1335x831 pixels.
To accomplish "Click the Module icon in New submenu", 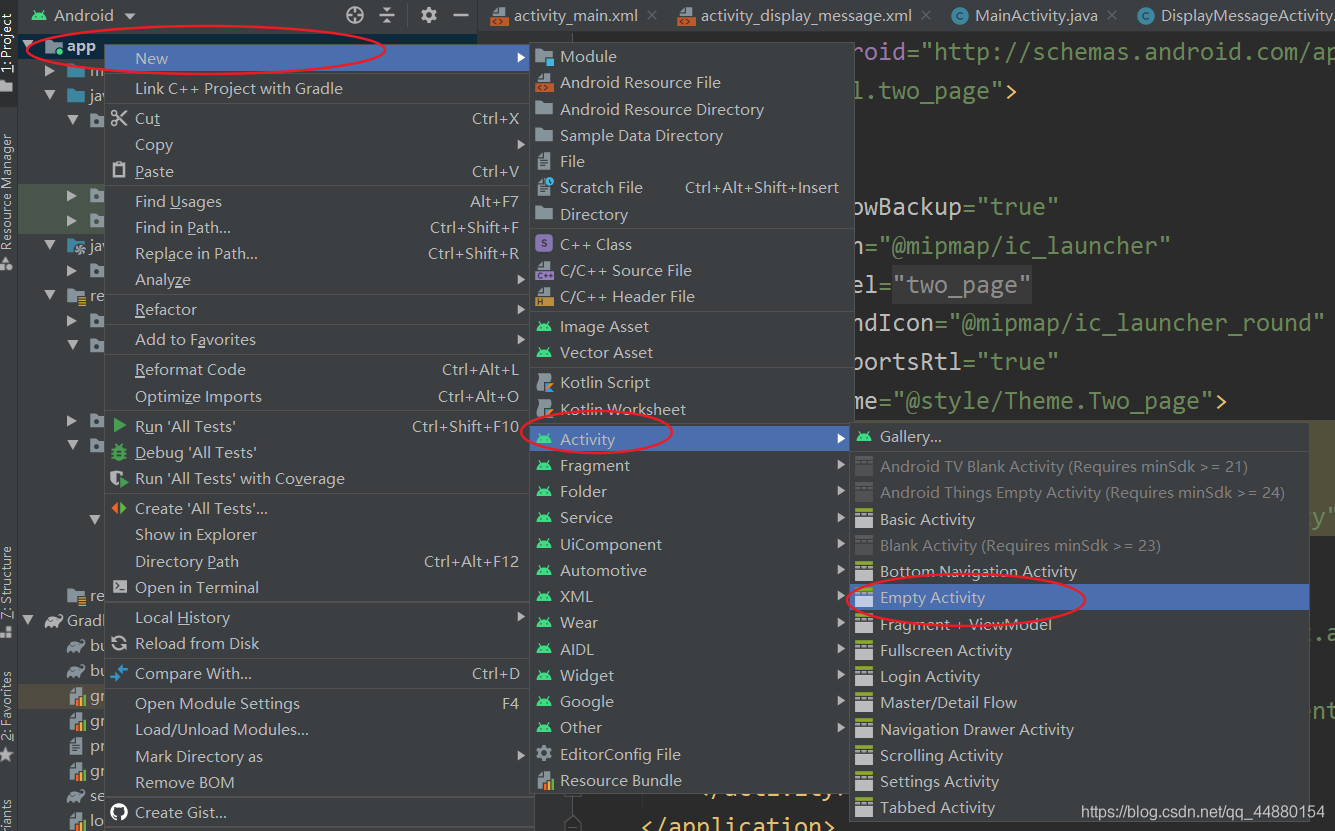I will click(x=544, y=57).
